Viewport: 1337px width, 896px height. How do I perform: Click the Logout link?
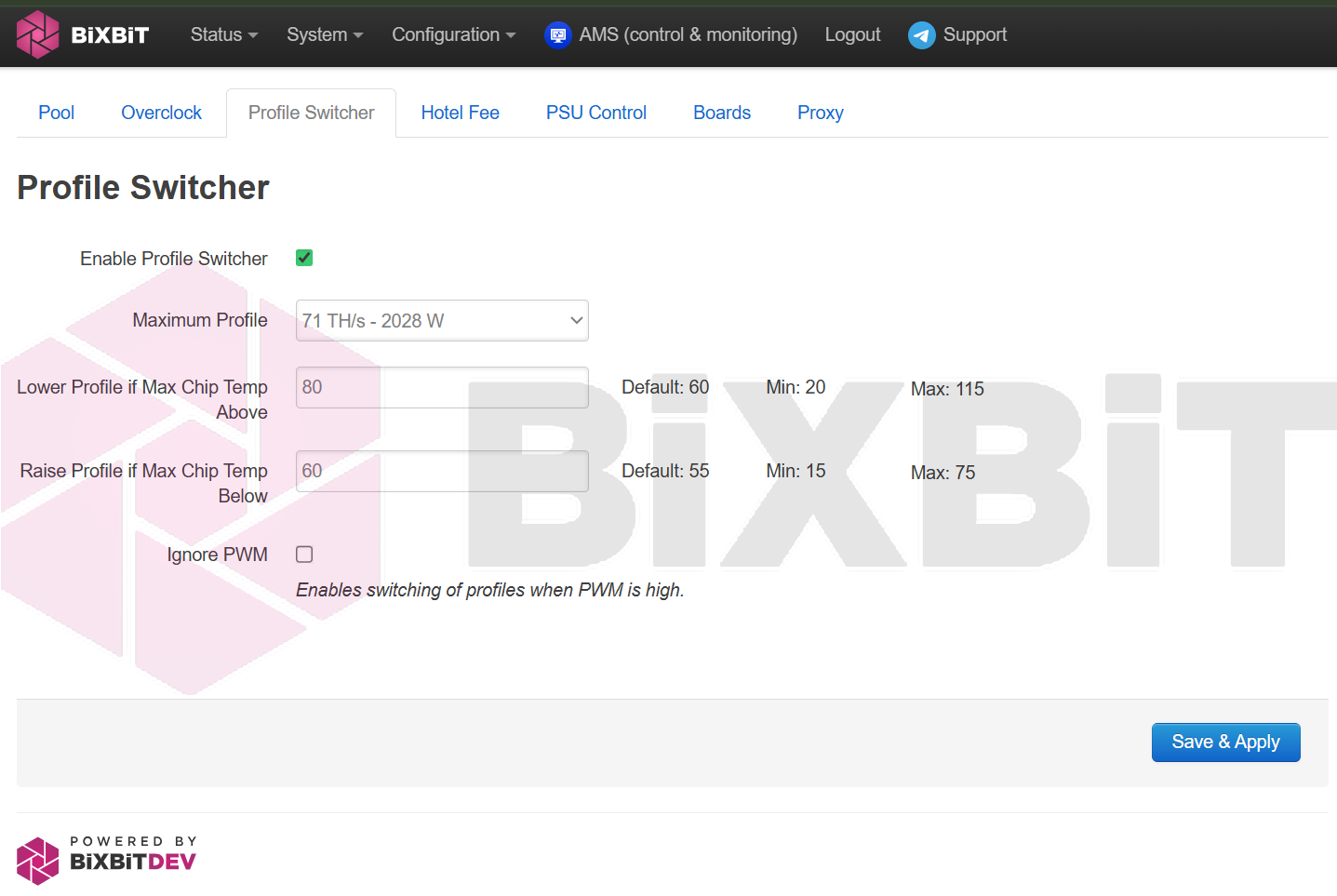point(852,34)
